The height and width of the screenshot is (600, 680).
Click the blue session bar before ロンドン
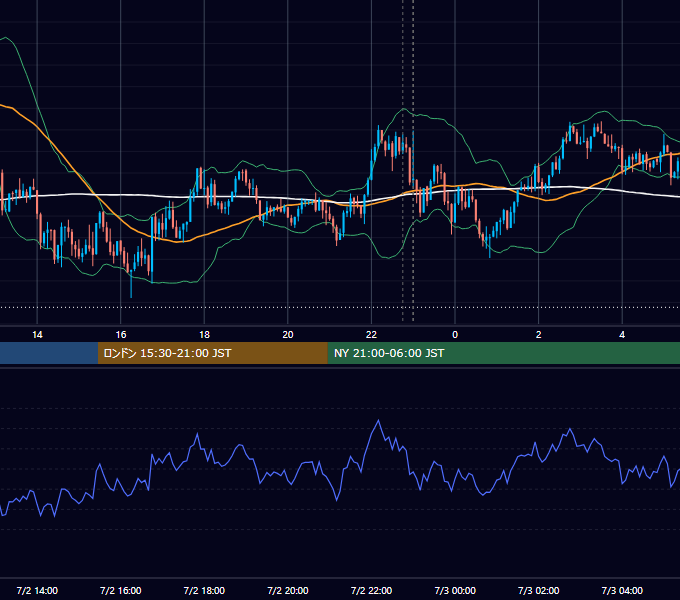(49, 353)
